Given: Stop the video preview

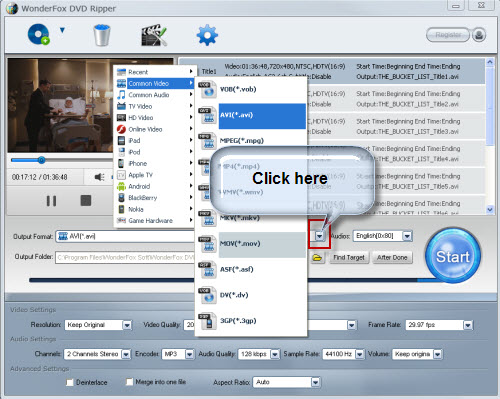Looking at the screenshot, I should pyautogui.click(x=86, y=200).
